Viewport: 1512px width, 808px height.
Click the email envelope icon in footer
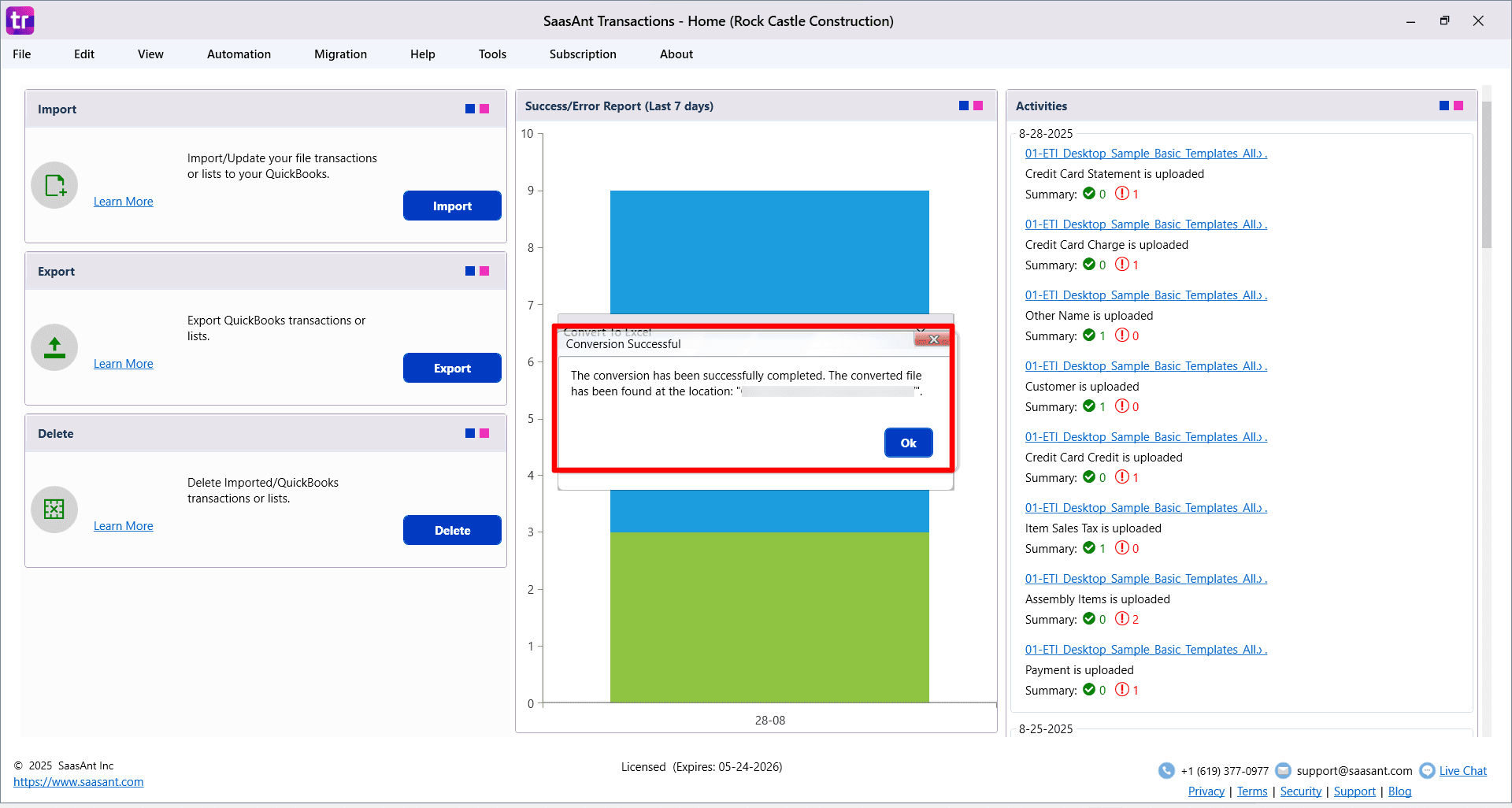point(1283,771)
